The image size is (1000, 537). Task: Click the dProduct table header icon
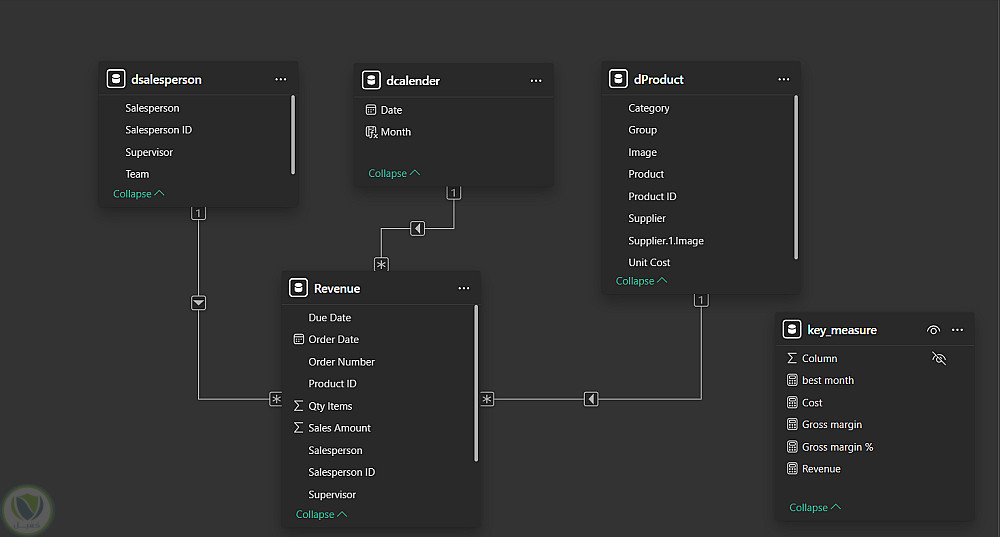619,79
